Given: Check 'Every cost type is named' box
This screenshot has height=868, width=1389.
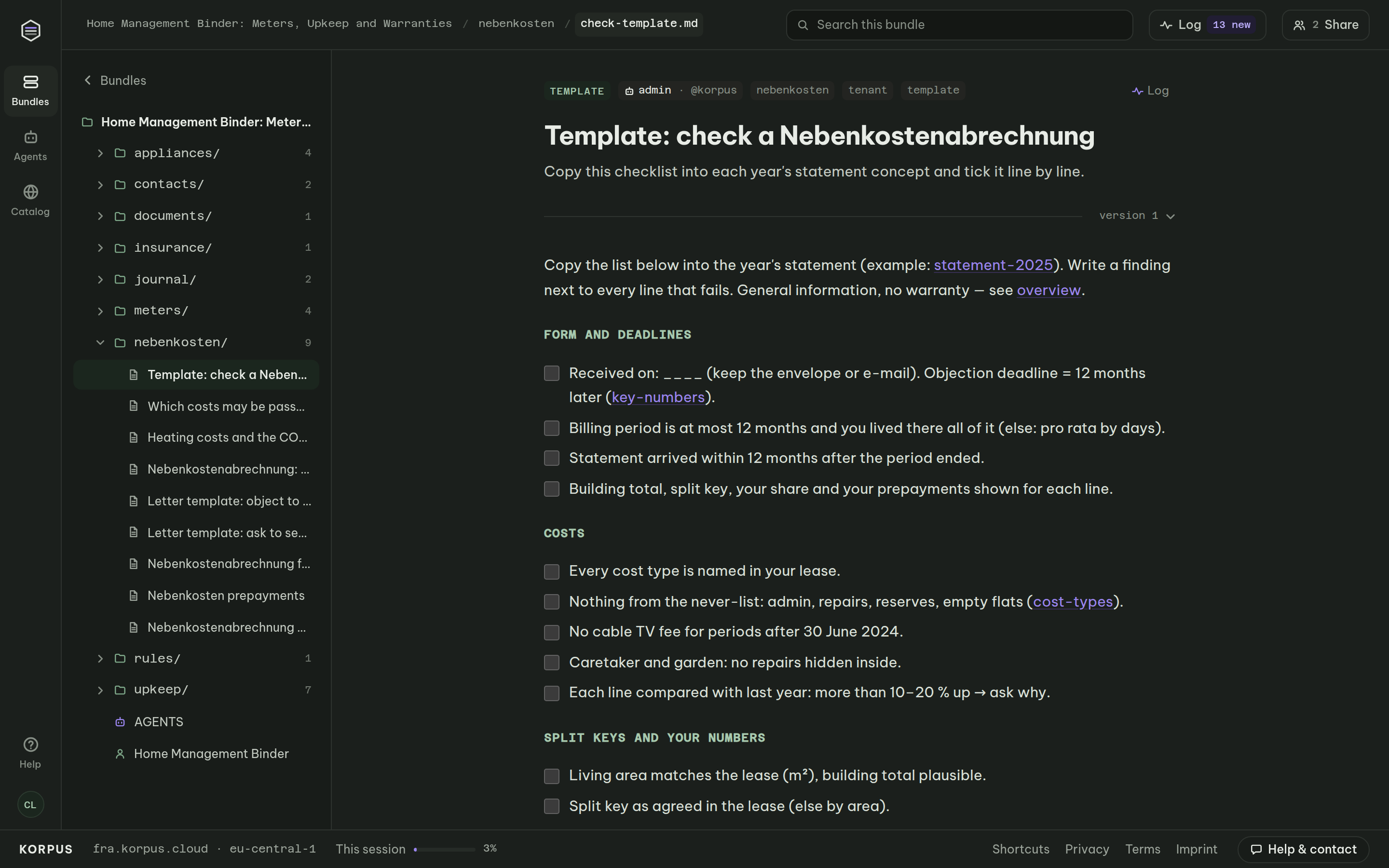Looking at the screenshot, I should click(552, 572).
